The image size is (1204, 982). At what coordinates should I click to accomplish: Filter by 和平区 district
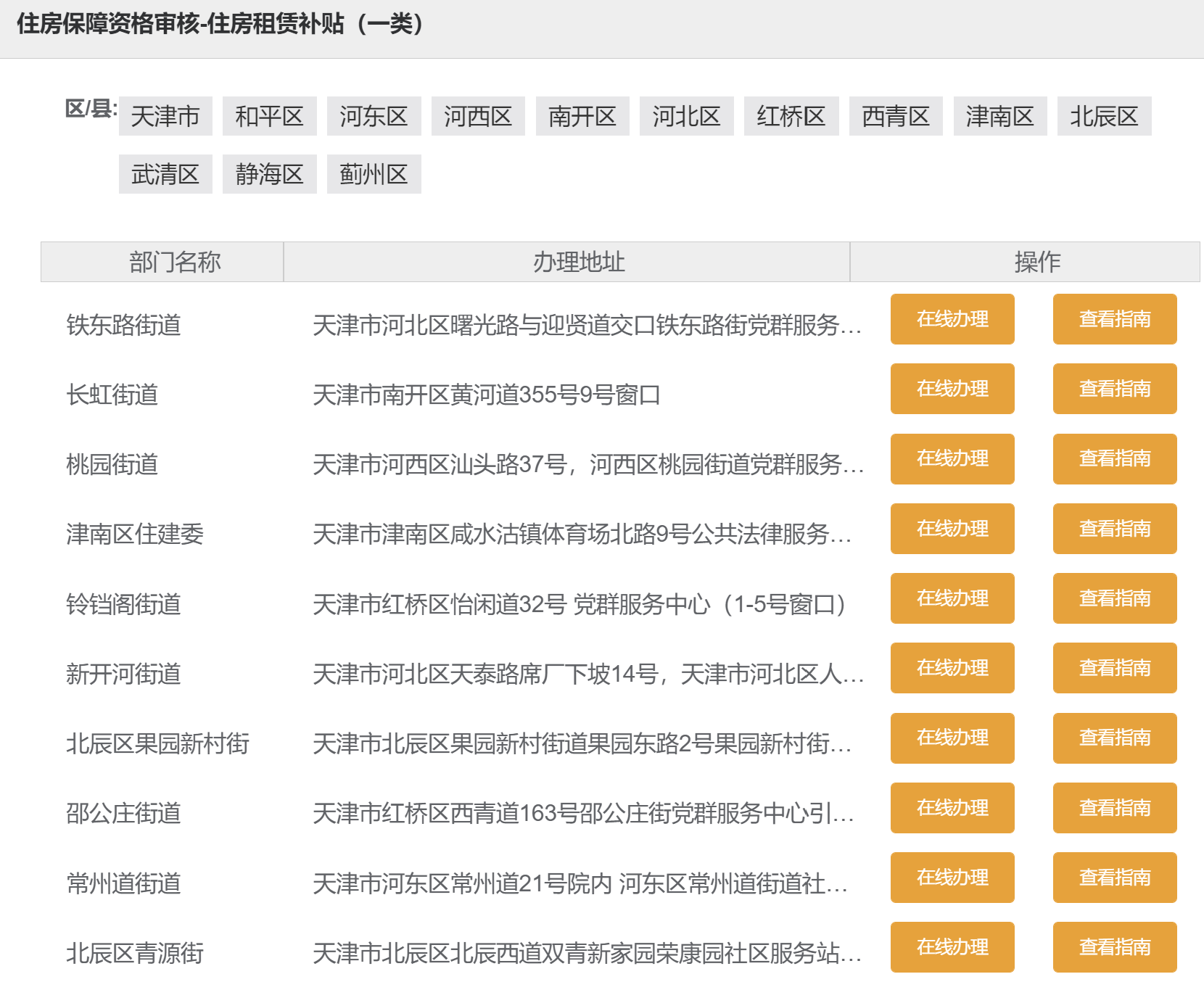click(x=269, y=116)
